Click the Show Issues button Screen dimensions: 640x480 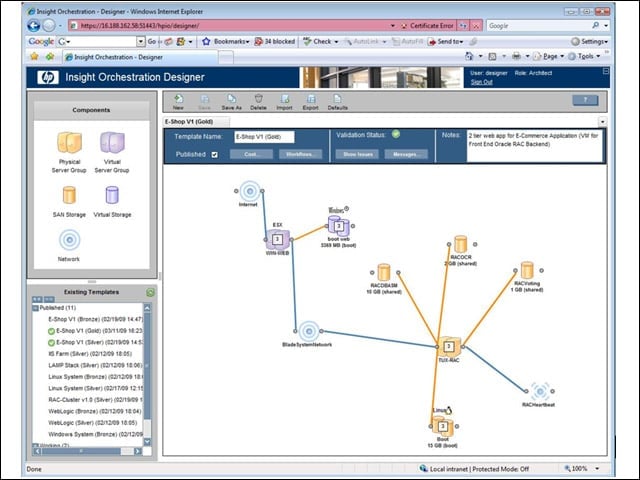click(x=357, y=154)
